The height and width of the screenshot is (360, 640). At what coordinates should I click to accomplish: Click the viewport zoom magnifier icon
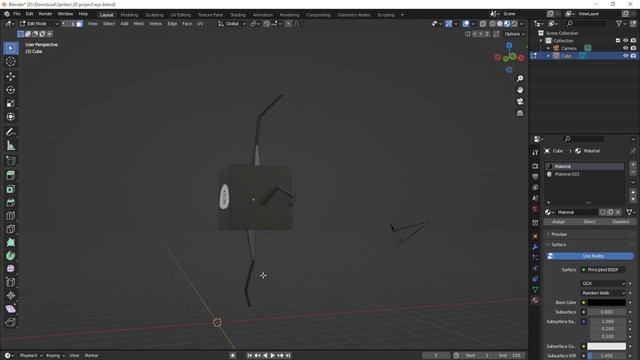pyautogui.click(x=520, y=78)
